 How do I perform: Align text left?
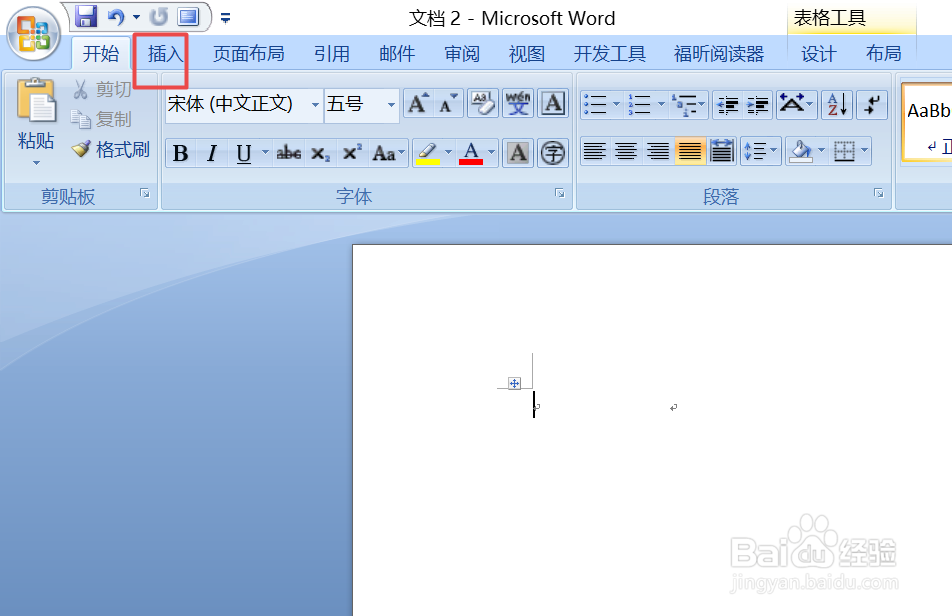click(595, 151)
